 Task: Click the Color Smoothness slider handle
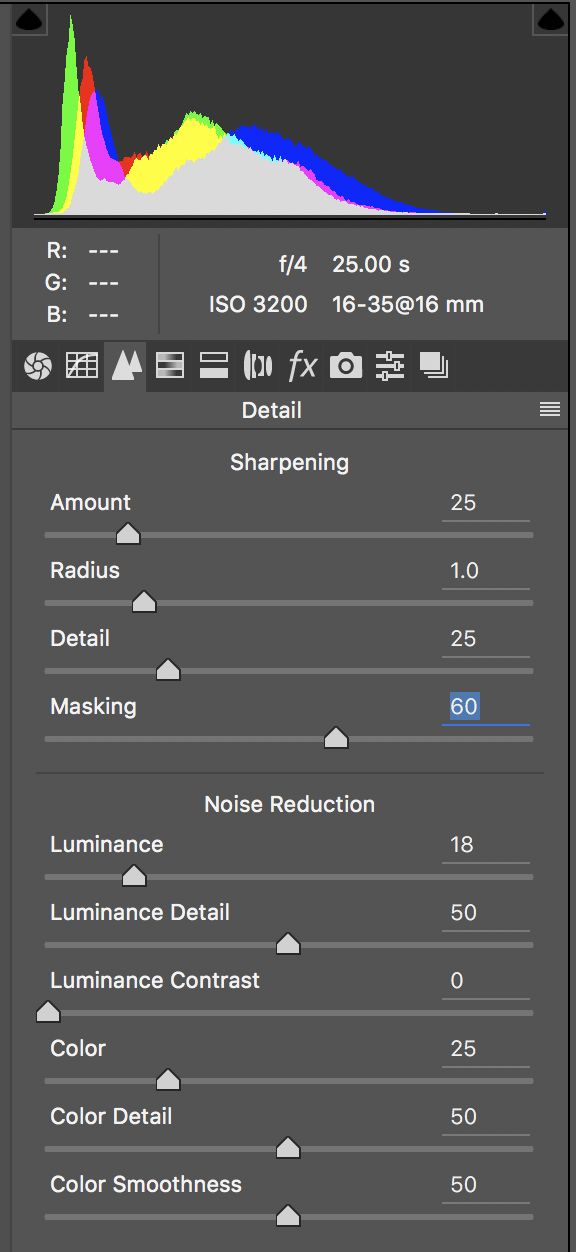(x=288, y=1217)
